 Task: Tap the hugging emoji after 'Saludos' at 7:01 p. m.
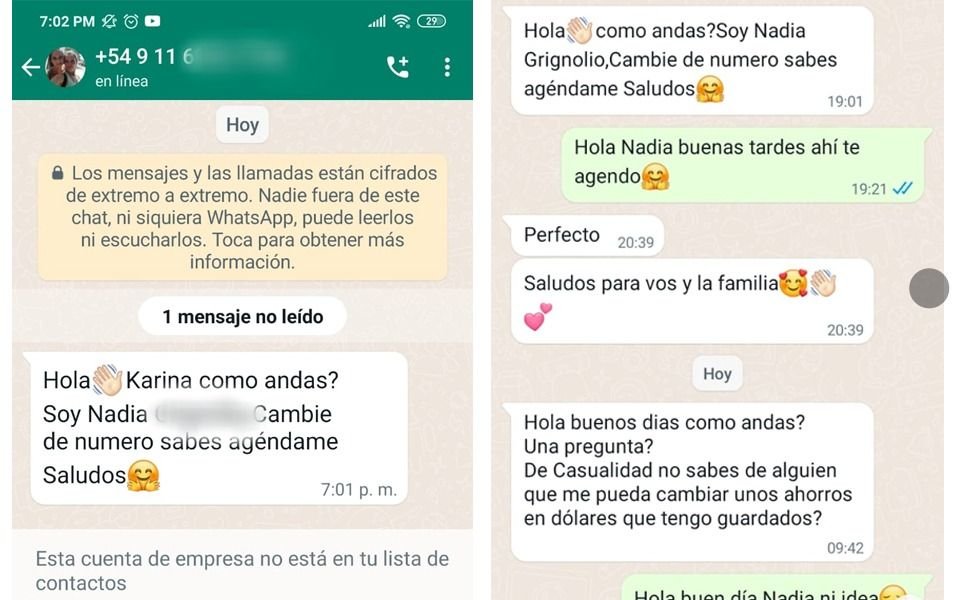[x=143, y=476]
